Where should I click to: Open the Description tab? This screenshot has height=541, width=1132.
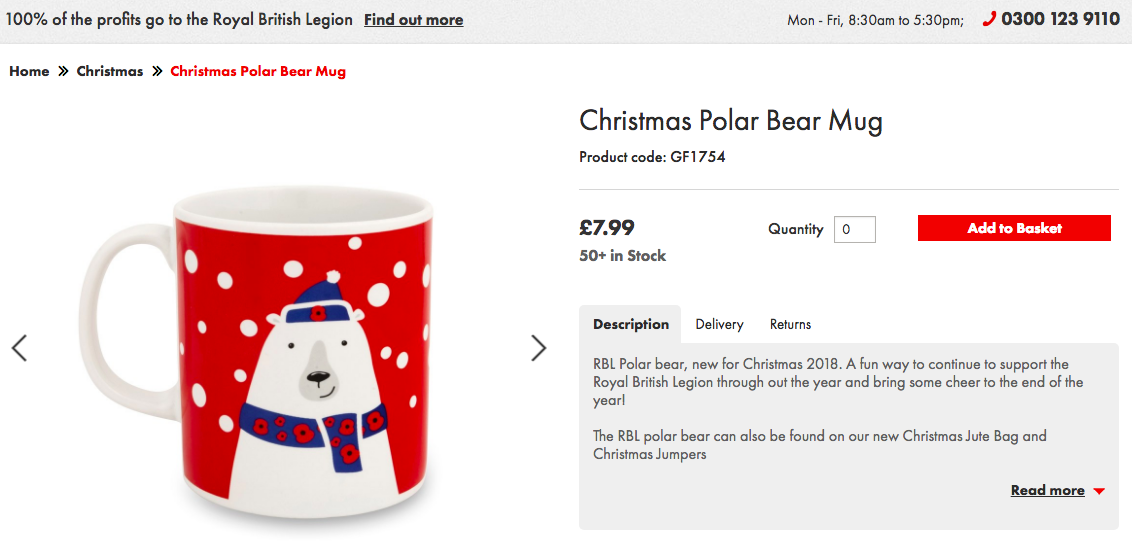631,324
